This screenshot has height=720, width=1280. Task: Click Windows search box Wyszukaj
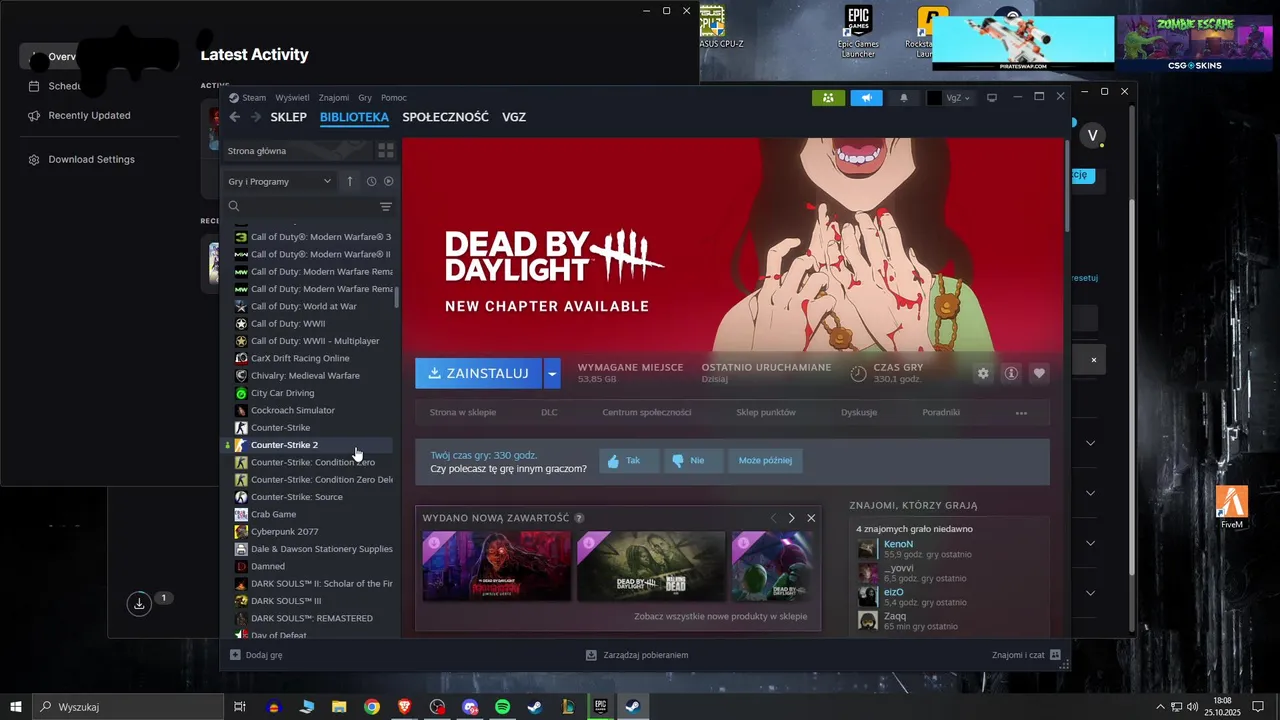(x=127, y=707)
